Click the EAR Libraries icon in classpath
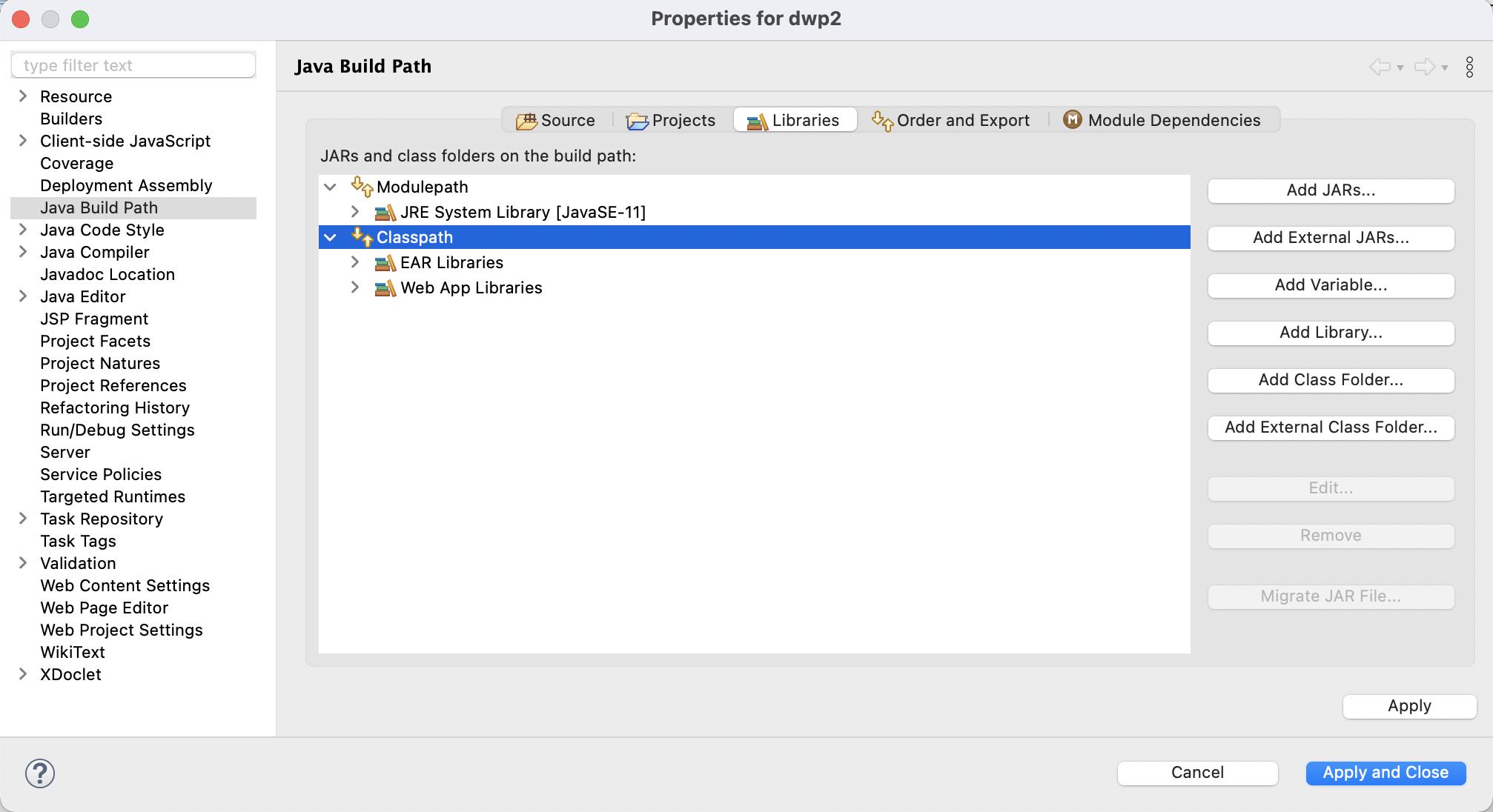 click(384, 262)
